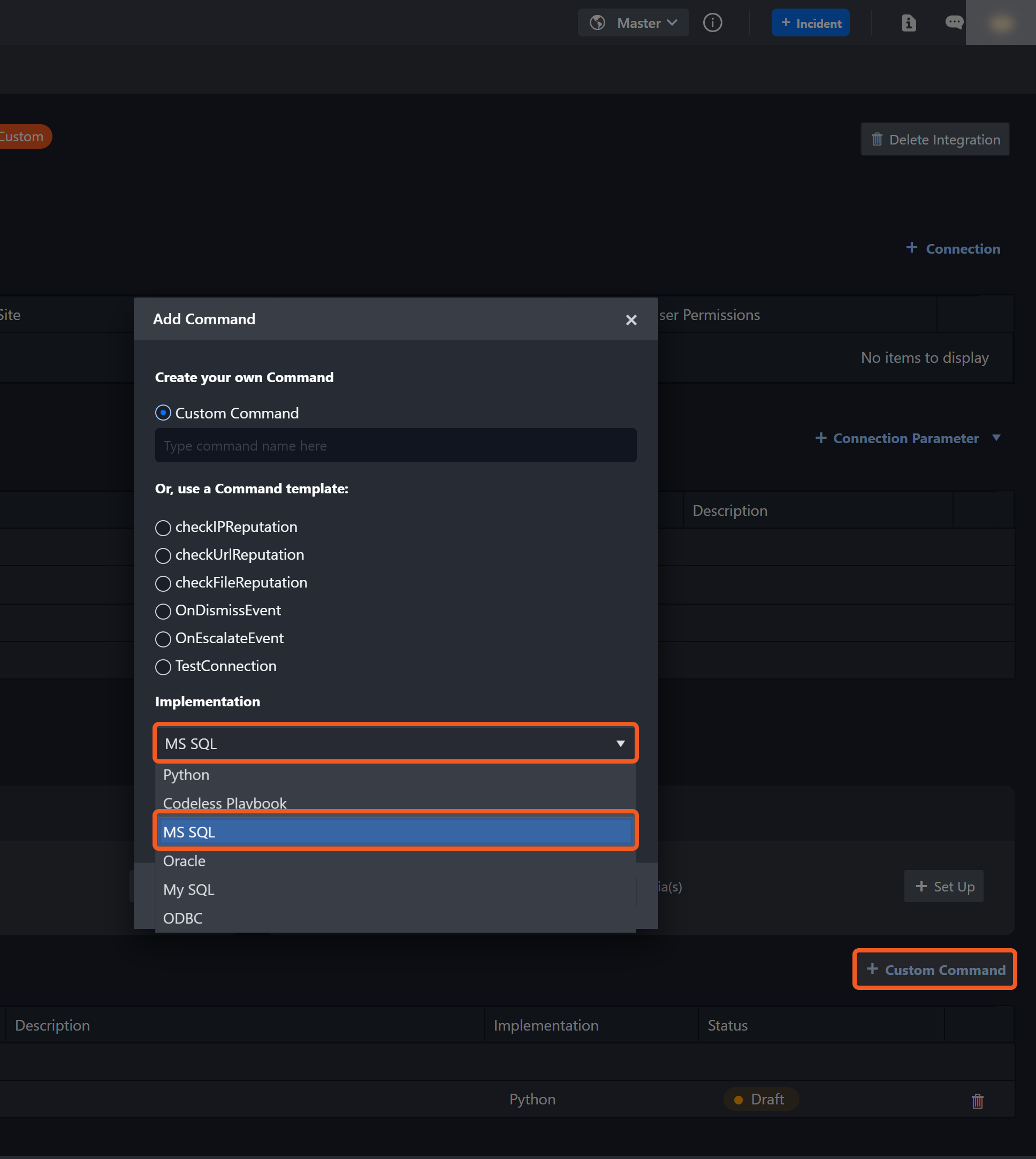
Task: Click the user avatar in top corner
Action: [1000, 23]
